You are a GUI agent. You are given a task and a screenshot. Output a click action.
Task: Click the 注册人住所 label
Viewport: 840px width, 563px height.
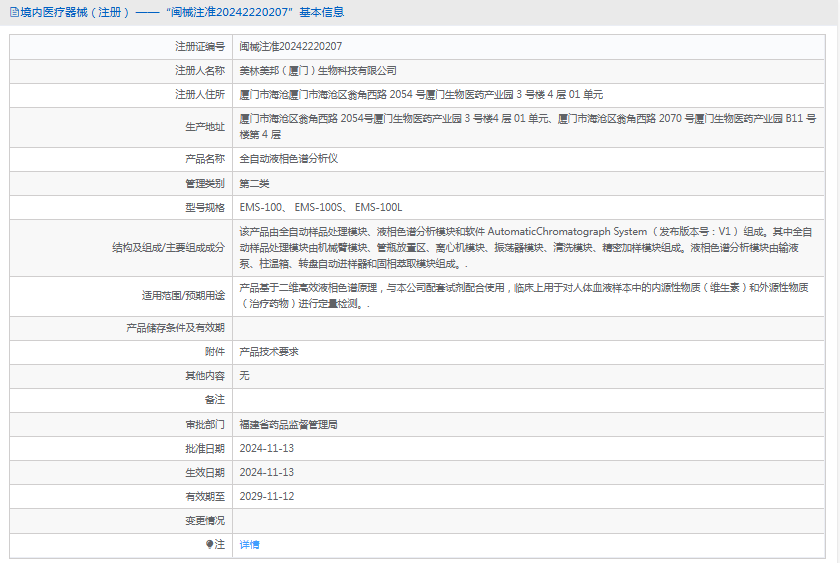tap(200, 95)
